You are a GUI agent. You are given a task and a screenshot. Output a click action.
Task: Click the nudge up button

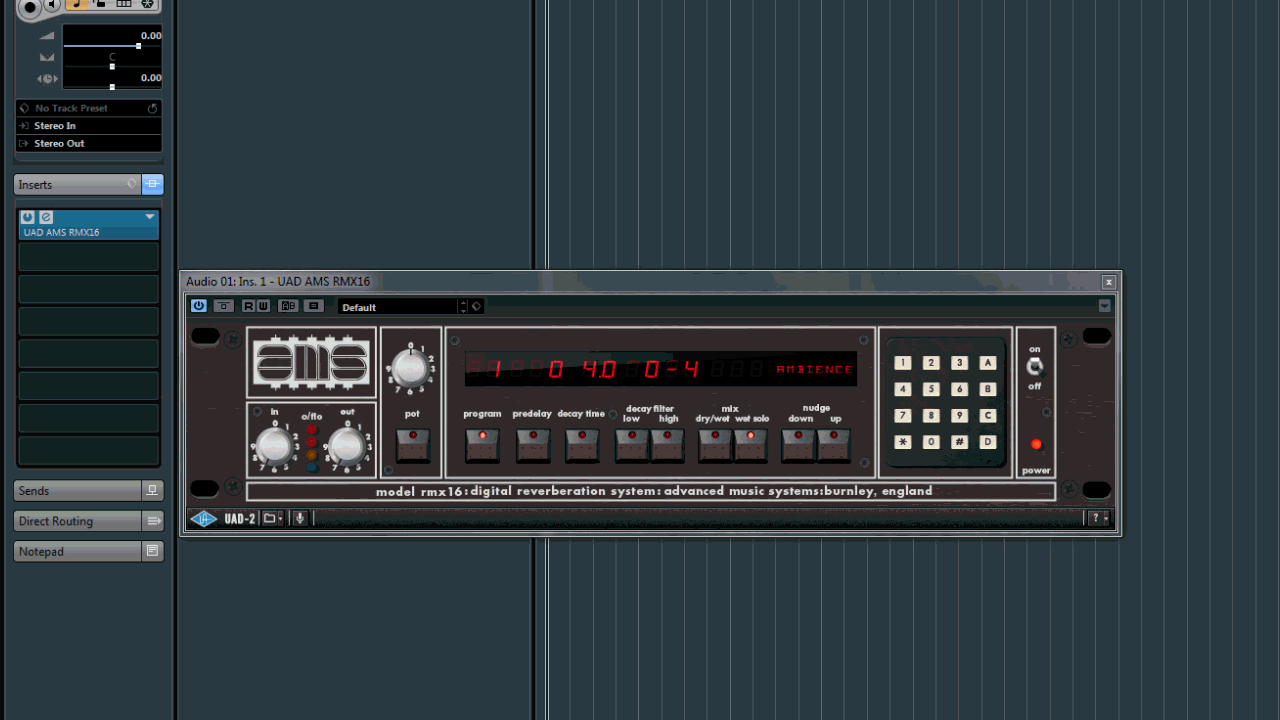click(x=834, y=445)
